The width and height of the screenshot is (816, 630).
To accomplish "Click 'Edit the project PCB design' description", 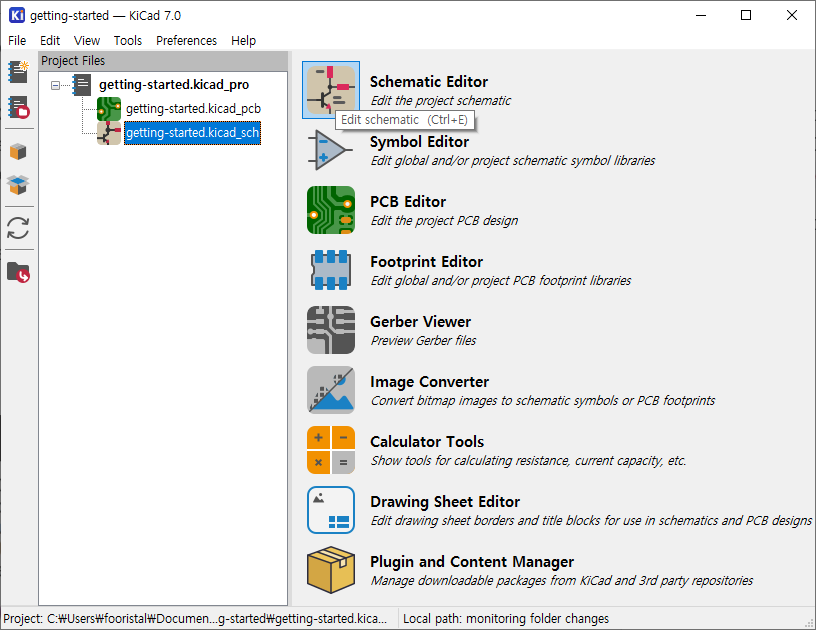I will tap(444, 221).
